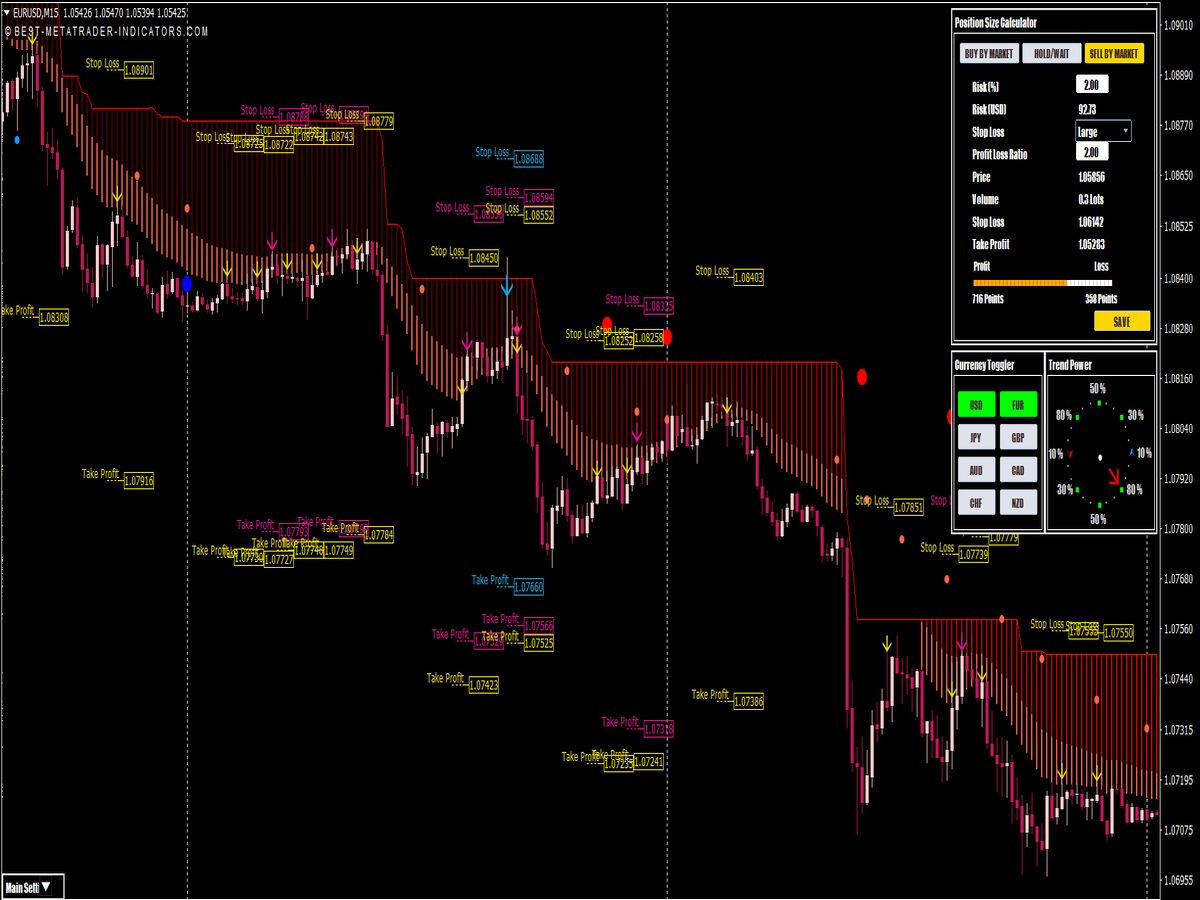
Task: Click the cyan sell arrow signal on the chart
Action: (507, 285)
